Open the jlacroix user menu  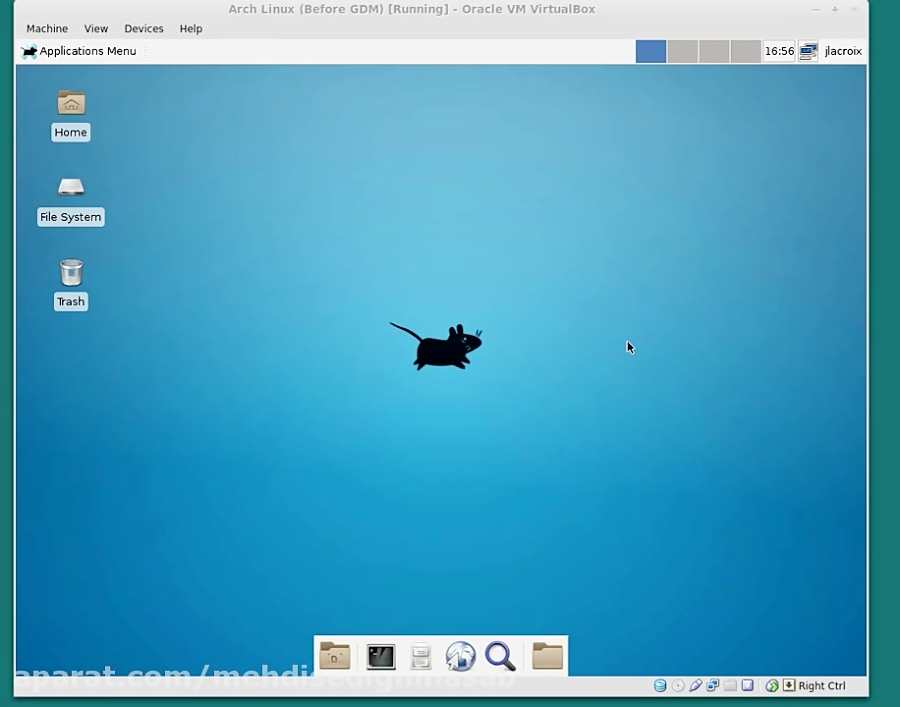pyautogui.click(x=842, y=51)
